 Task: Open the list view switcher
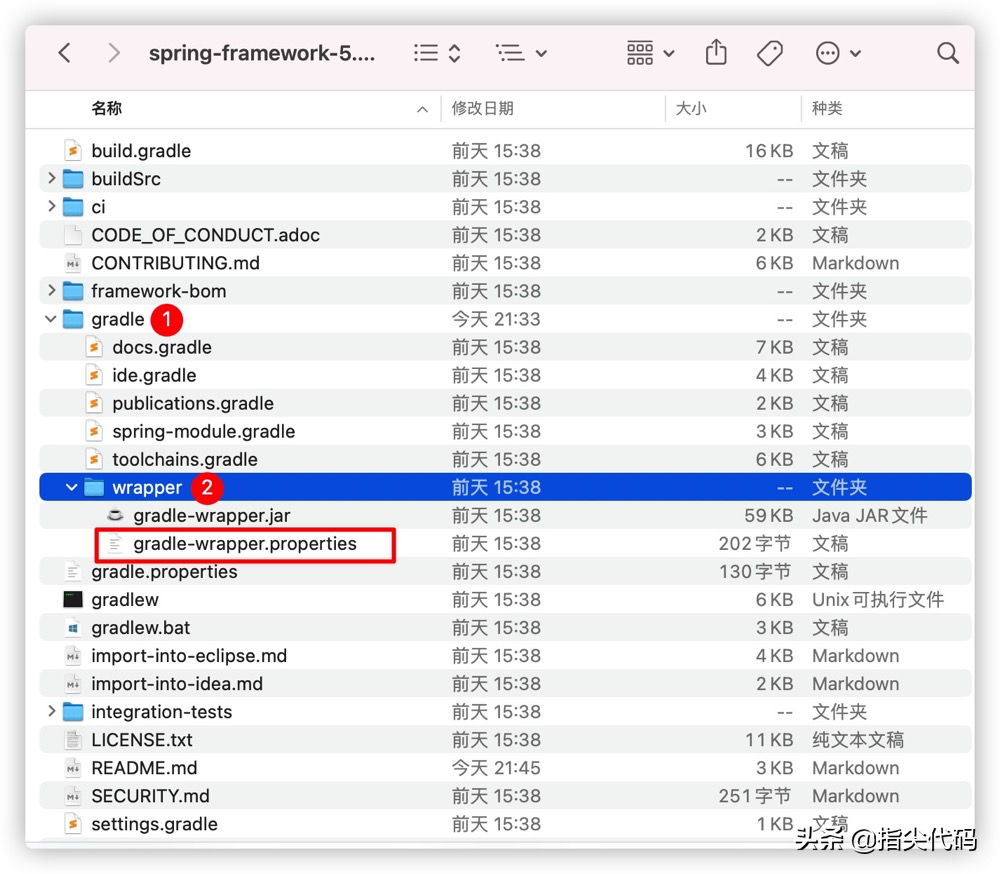[x=437, y=53]
